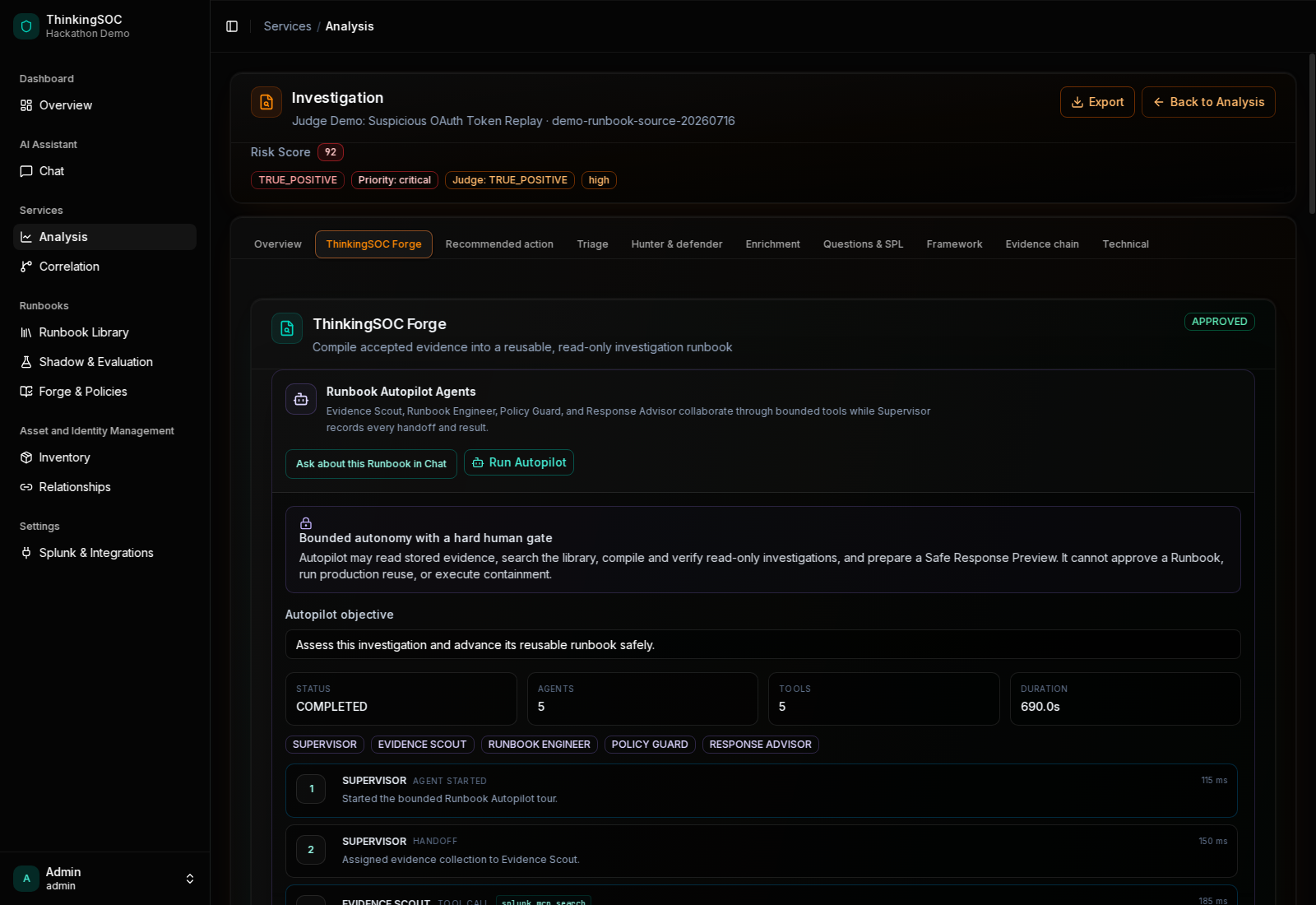Screen dimensions: 1316x905
Task: Open the Framework tab
Action: tap(954, 244)
